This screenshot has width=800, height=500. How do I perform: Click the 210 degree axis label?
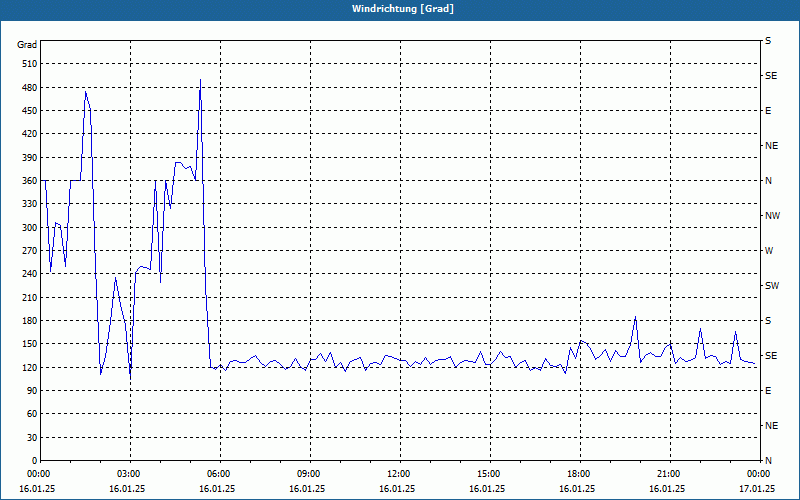[x=31, y=297]
